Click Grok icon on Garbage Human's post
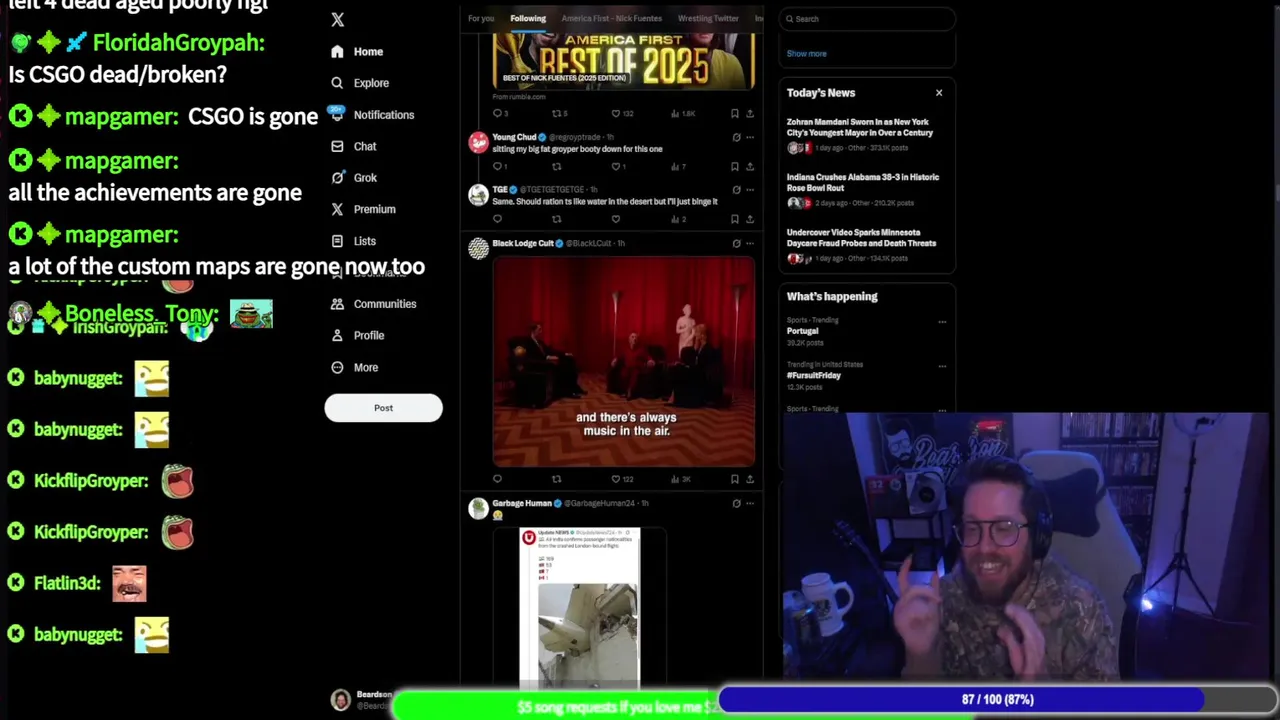This screenshot has width=1280, height=720. tap(736, 503)
